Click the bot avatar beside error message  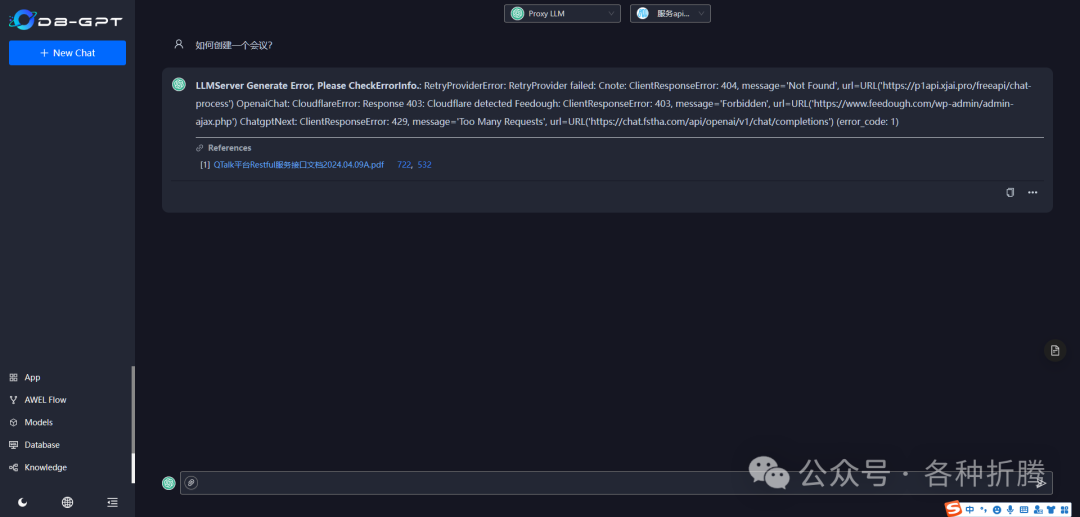pyautogui.click(x=179, y=85)
